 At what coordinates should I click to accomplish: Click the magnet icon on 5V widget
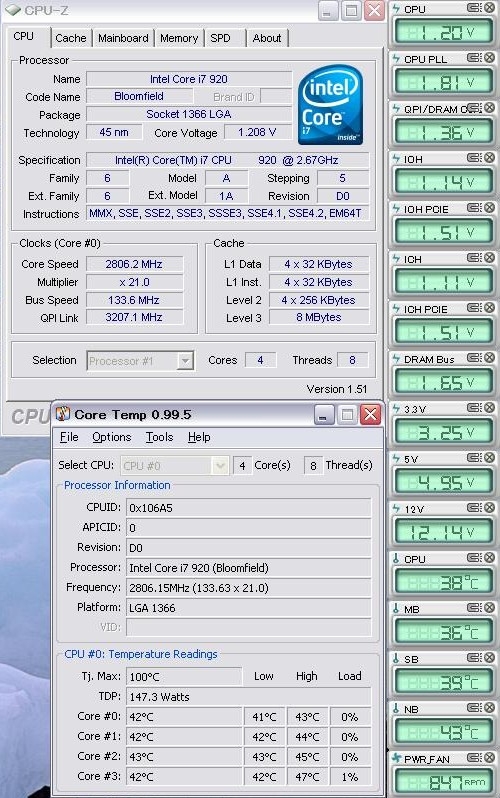click(474, 458)
